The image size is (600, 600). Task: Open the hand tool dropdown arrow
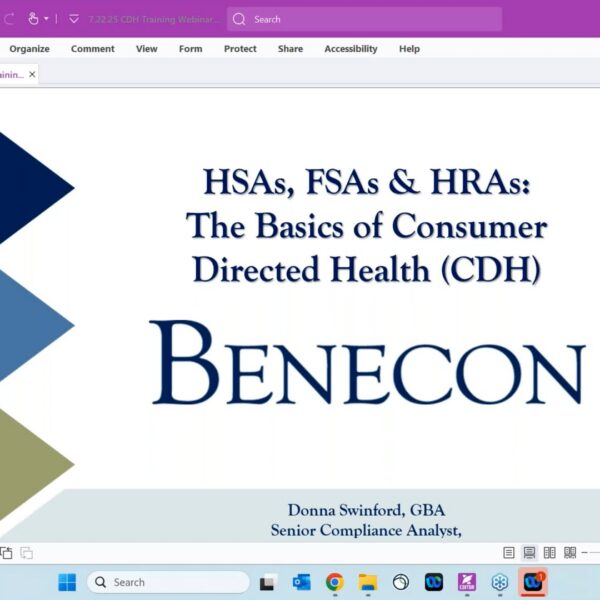(46, 18)
